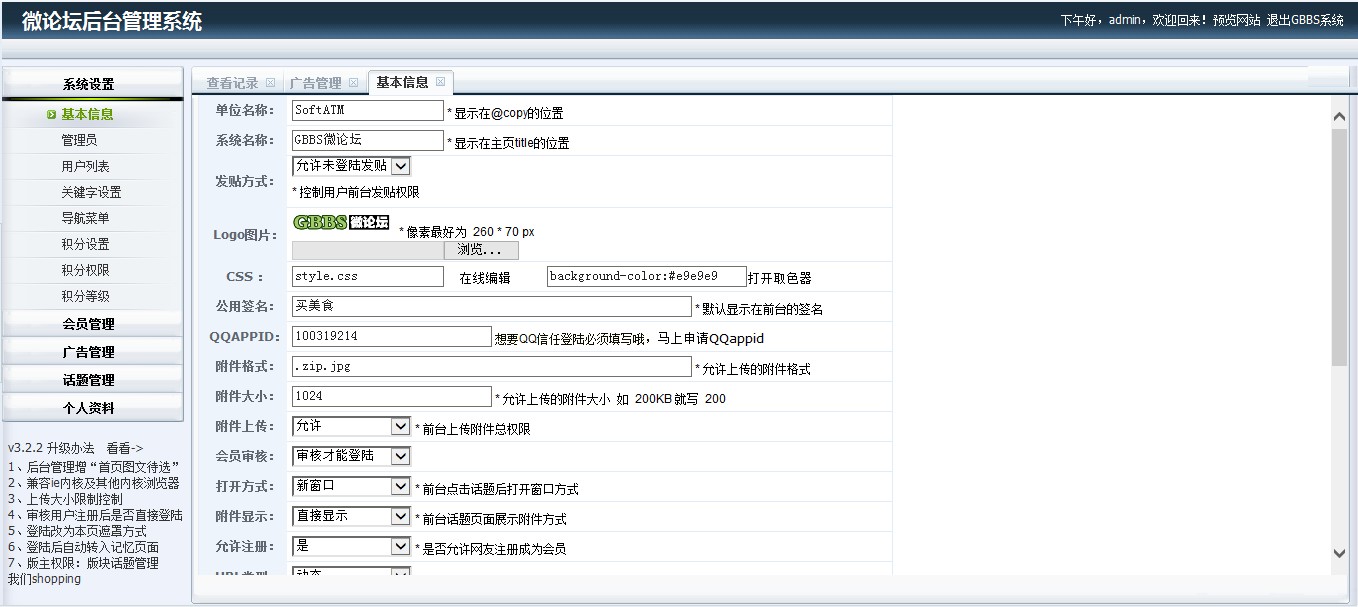Click the 看看-> upgrade notes link
The height and width of the screenshot is (607, 1358).
pos(125,448)
